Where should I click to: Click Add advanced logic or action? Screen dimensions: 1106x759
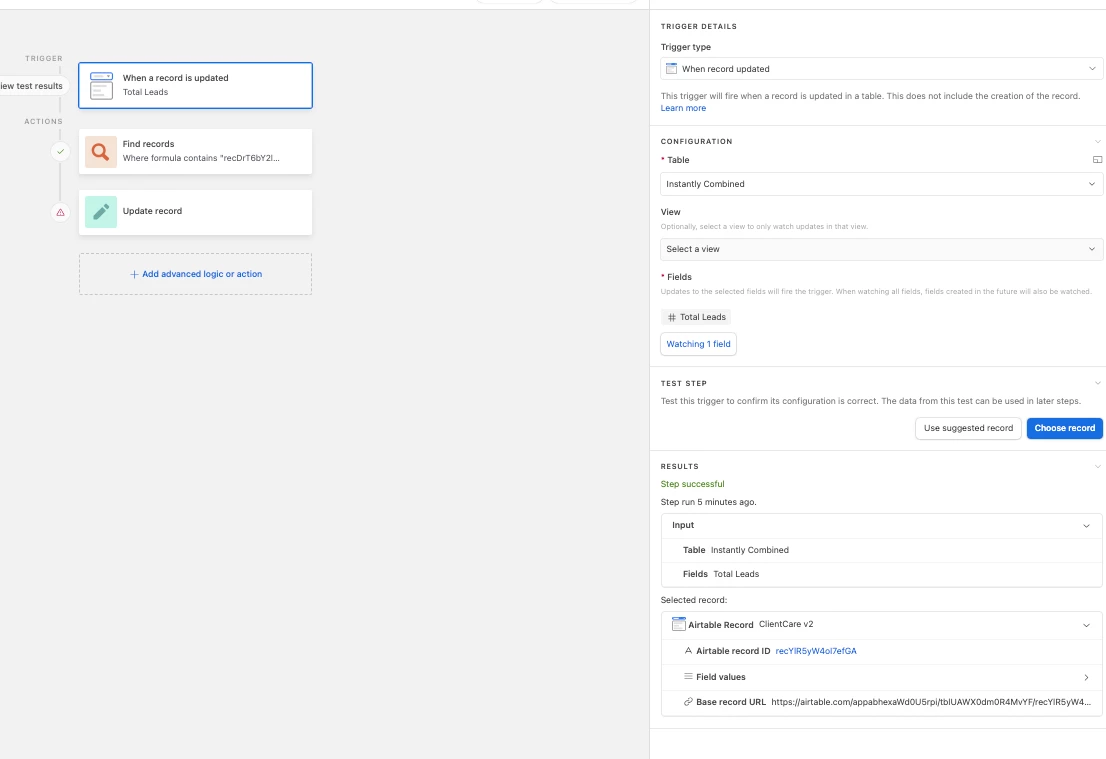coord(195,274)
